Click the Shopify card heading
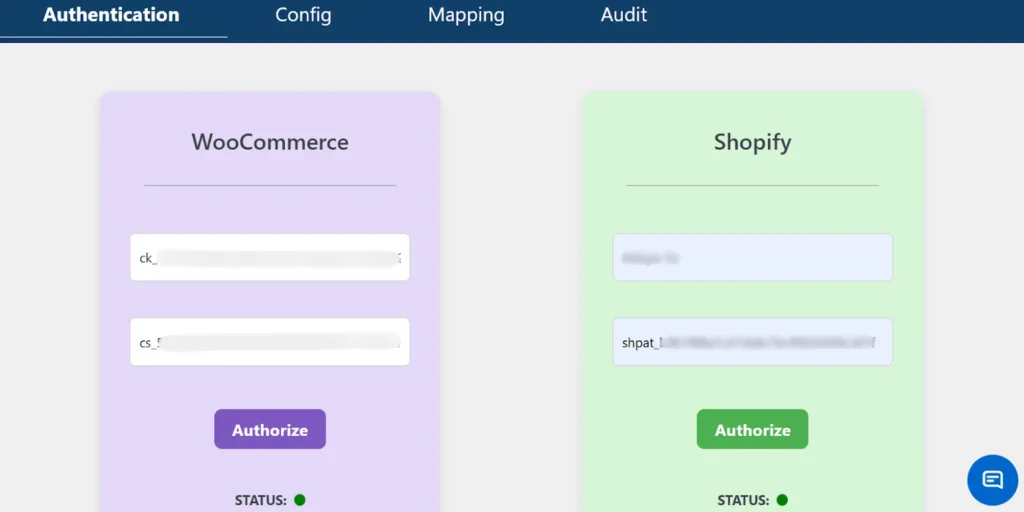 click(x=752, y=142)
